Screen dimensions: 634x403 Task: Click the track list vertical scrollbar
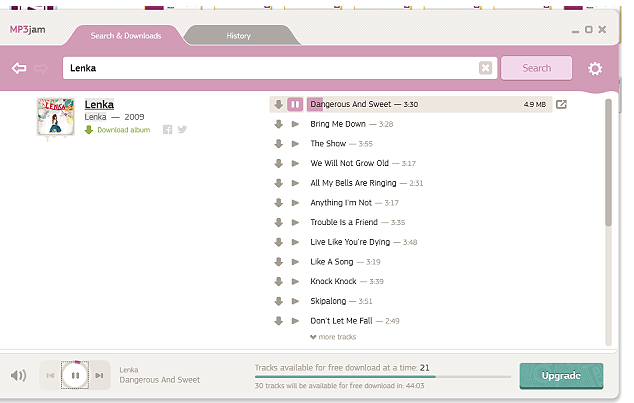click(x=608, y=162)
